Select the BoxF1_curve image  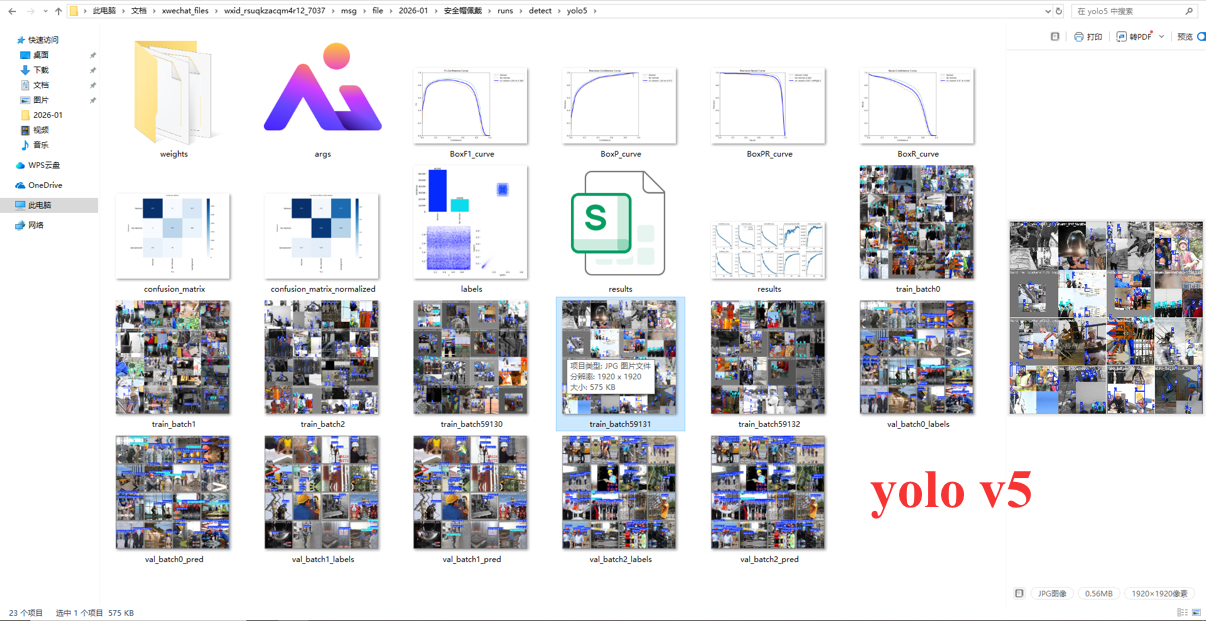click(471, 106)
